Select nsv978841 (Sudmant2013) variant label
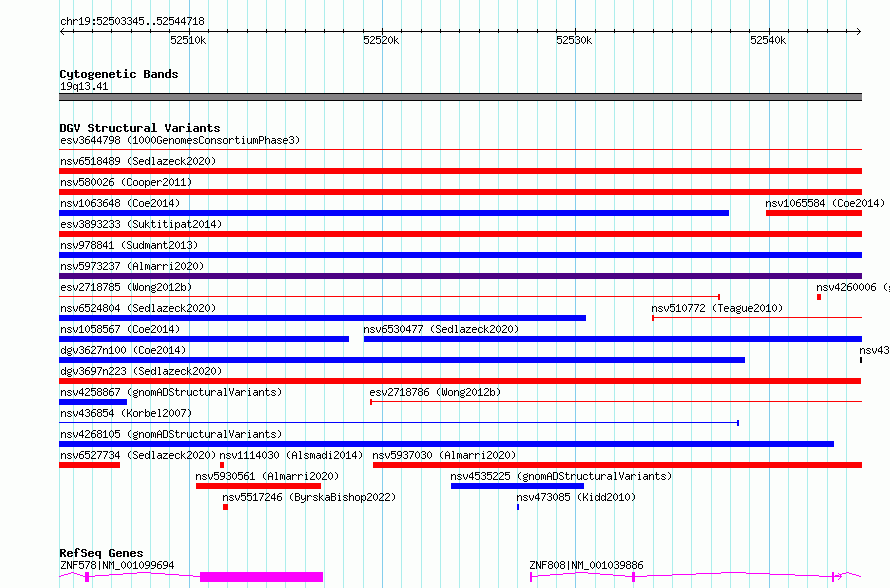Screen dimensions: 890x588 point(129,245)
